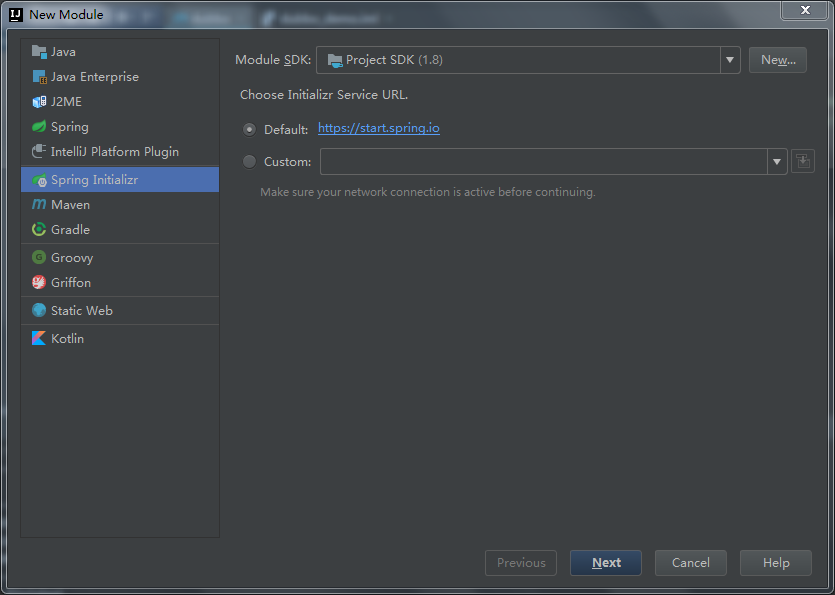Click the New Module window title

pos(66,14)
